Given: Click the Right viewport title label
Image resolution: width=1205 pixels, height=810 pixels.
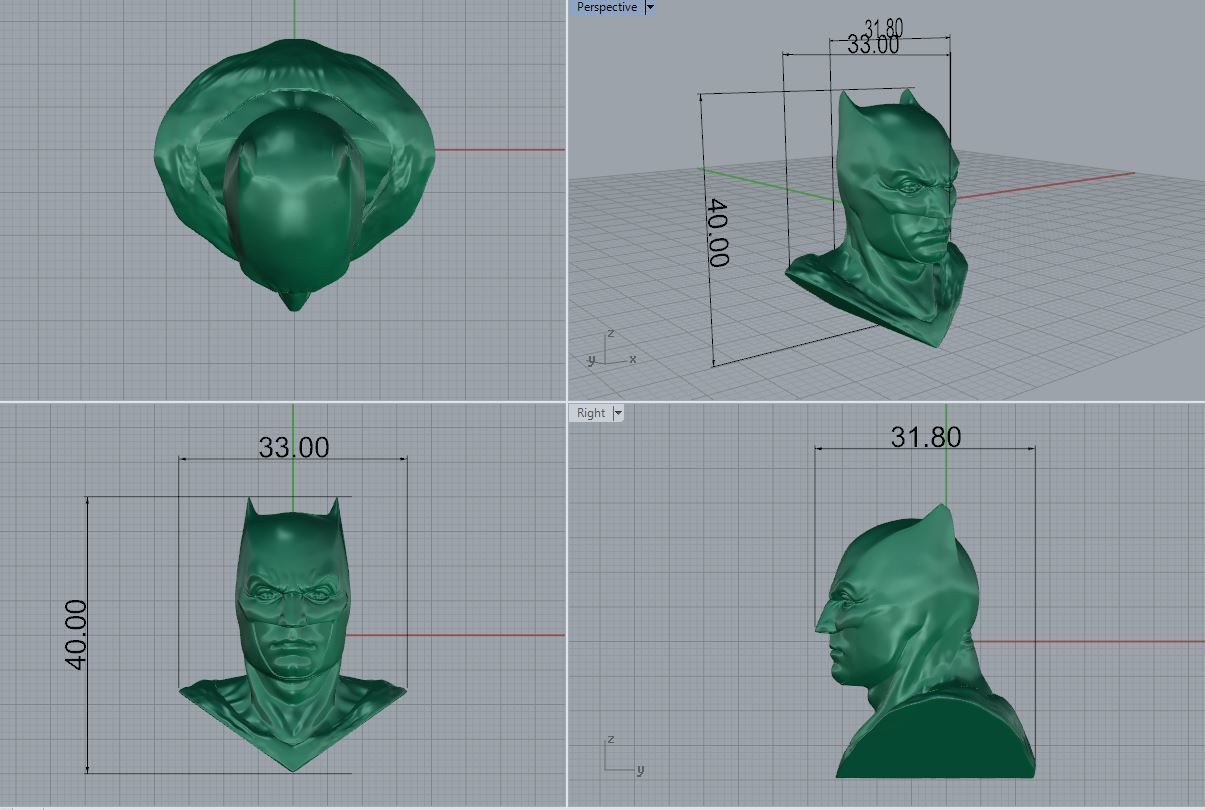Looking at the screenshot, I should 590,413.
